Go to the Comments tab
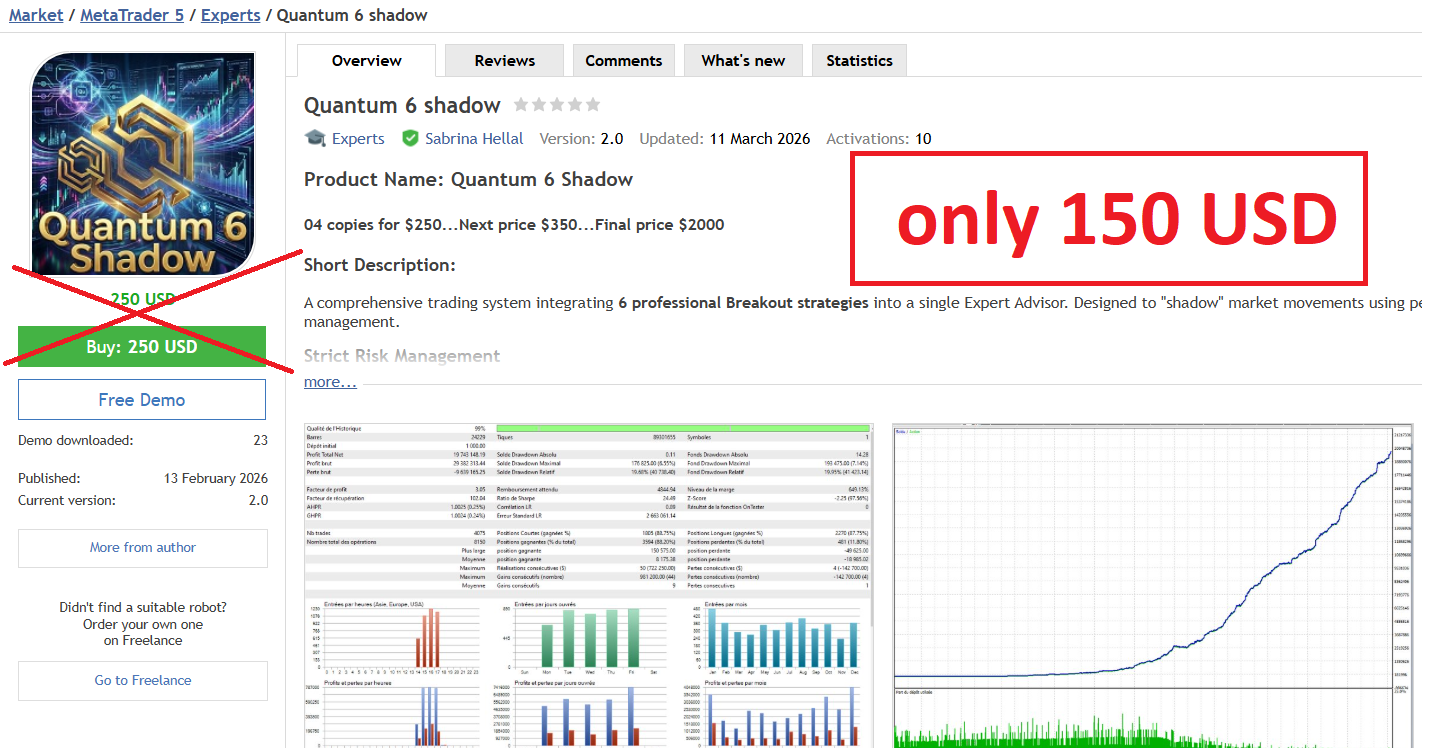The height and width of the screenshot is (748, 1432). [x=624, y=61]
